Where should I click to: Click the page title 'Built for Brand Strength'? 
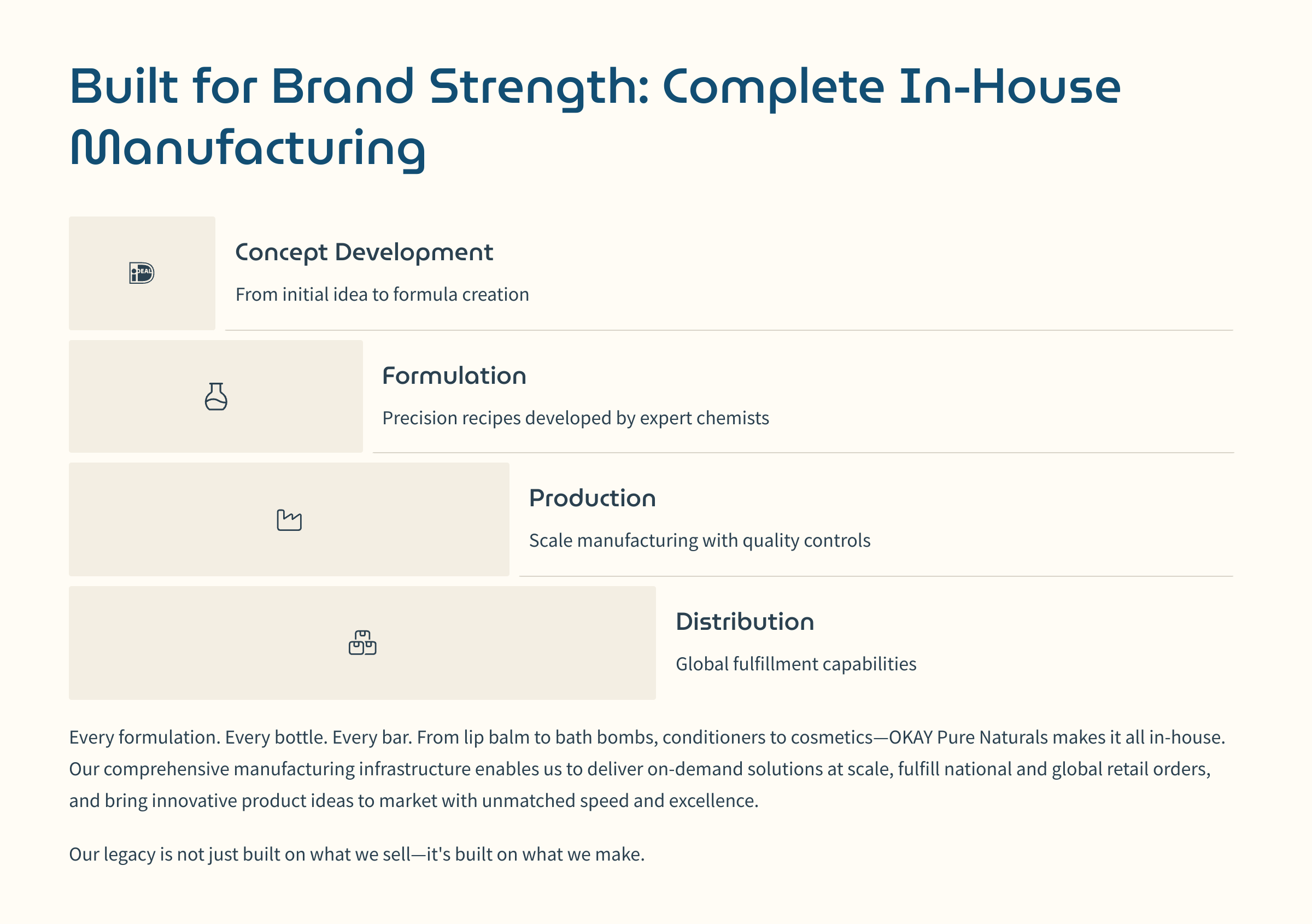tap(359, 87)
